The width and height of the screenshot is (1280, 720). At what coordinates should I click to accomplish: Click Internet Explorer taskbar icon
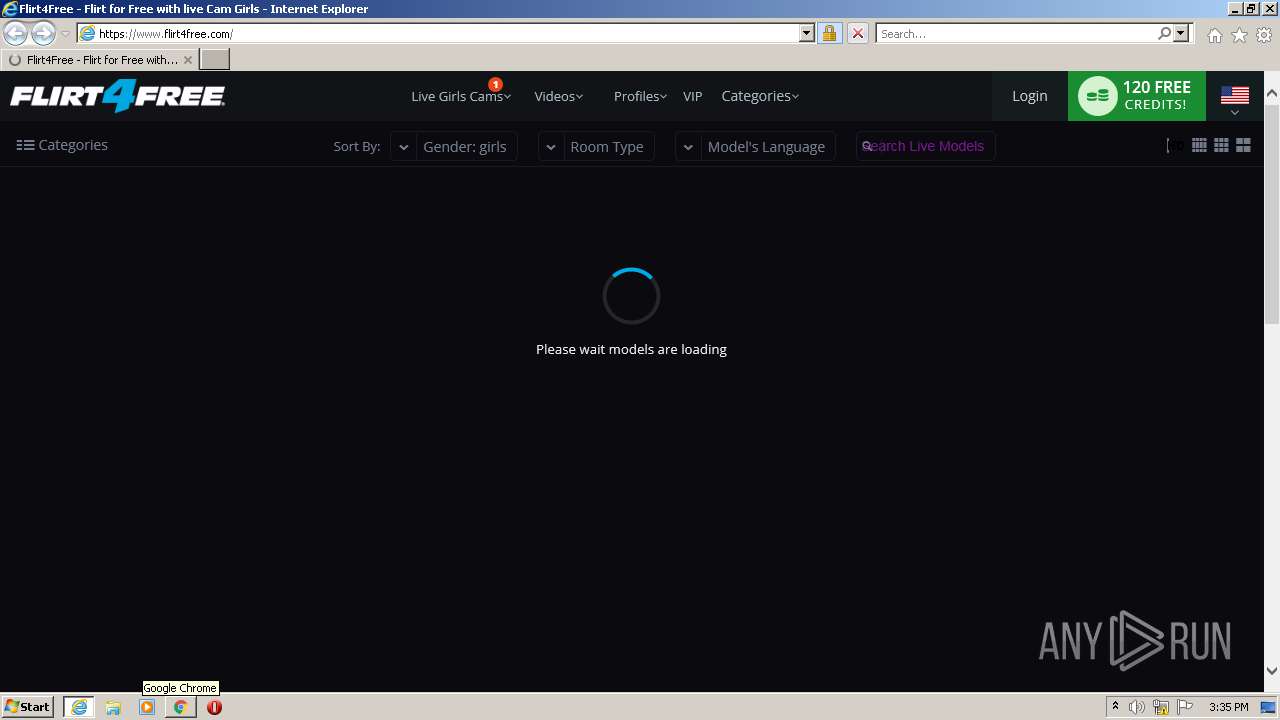click(x=79, y=707)
